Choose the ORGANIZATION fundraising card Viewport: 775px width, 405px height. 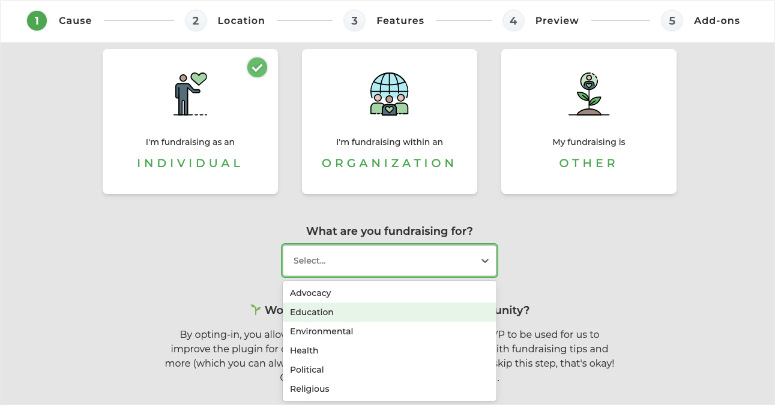[389, 121]
